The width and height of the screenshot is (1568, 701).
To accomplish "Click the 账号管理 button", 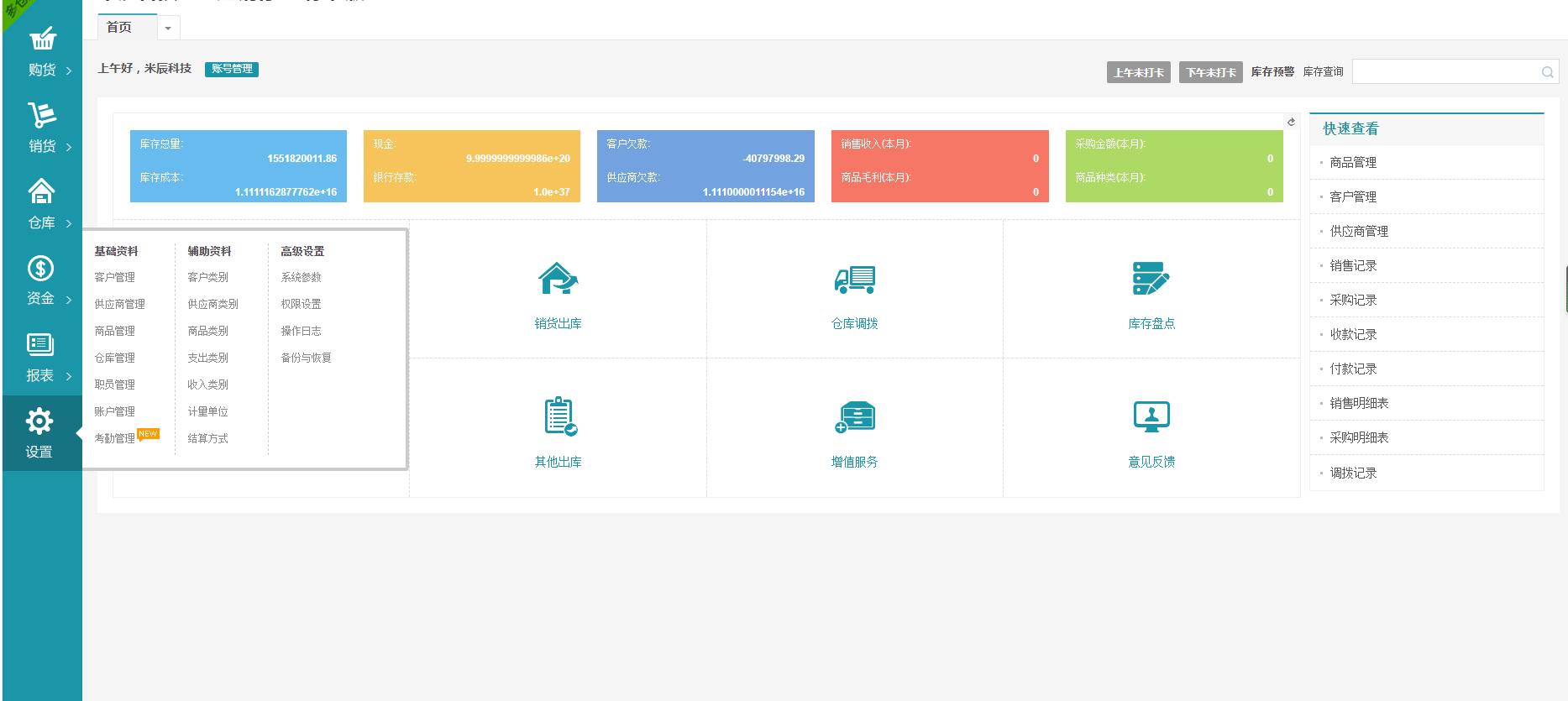I will 232,69.
